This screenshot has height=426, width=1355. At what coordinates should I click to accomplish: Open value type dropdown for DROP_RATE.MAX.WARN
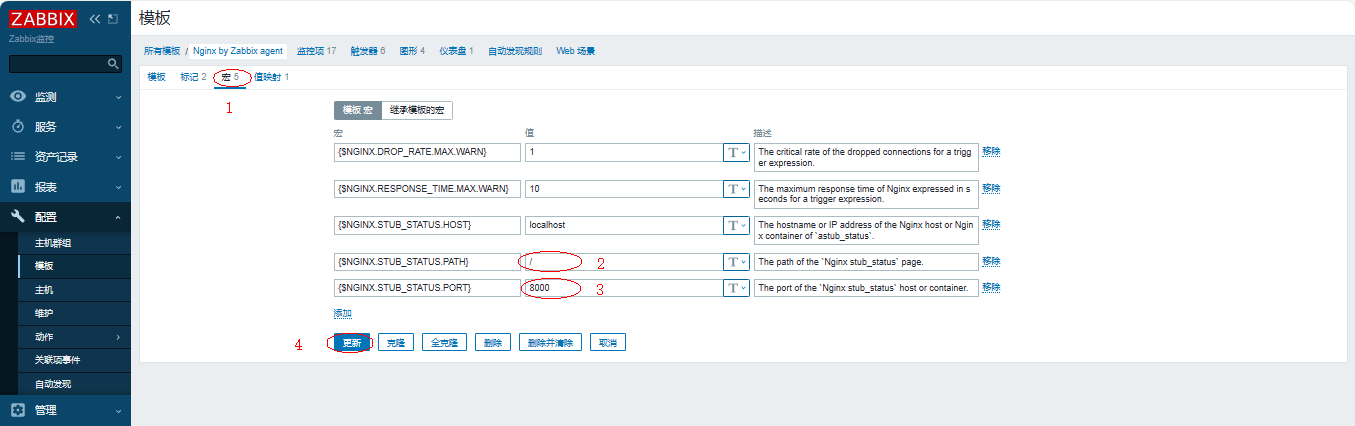[x=735, y=152]
